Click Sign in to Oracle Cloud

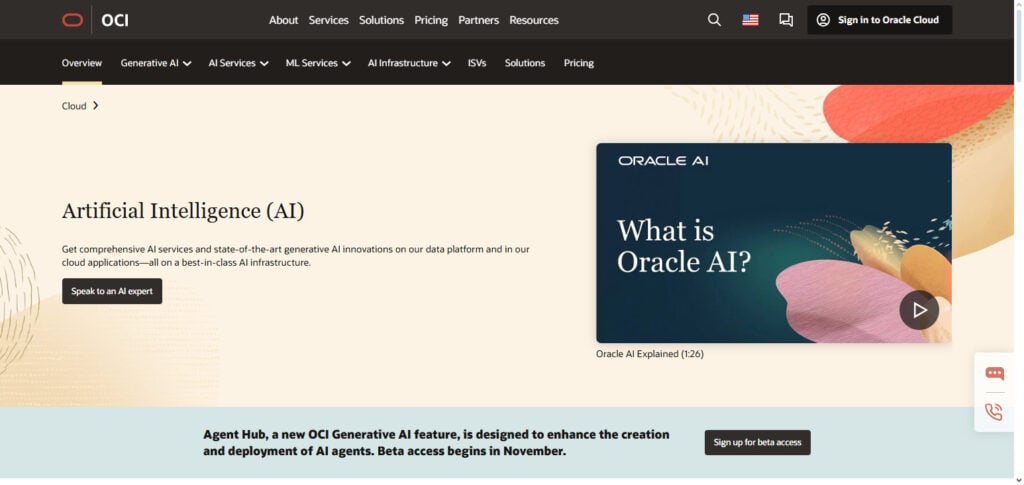(x=880, y=20)
